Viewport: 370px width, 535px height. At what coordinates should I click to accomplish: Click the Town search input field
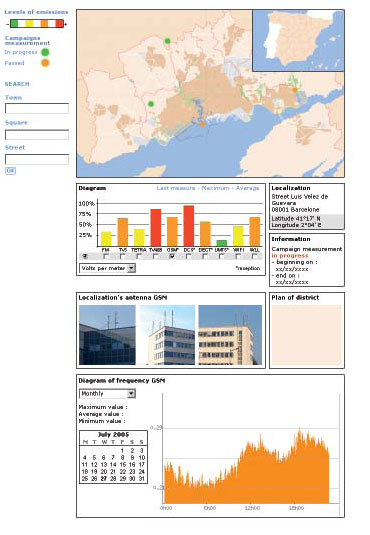37,109
